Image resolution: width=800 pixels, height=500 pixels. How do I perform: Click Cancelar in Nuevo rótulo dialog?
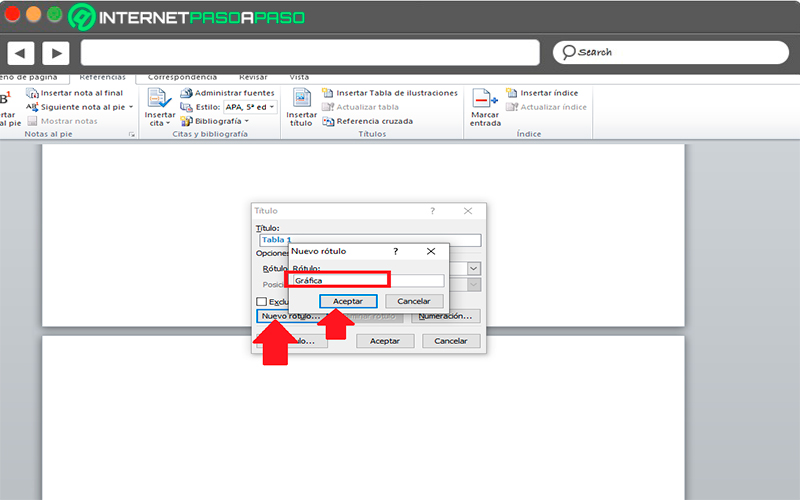point(414,301)
